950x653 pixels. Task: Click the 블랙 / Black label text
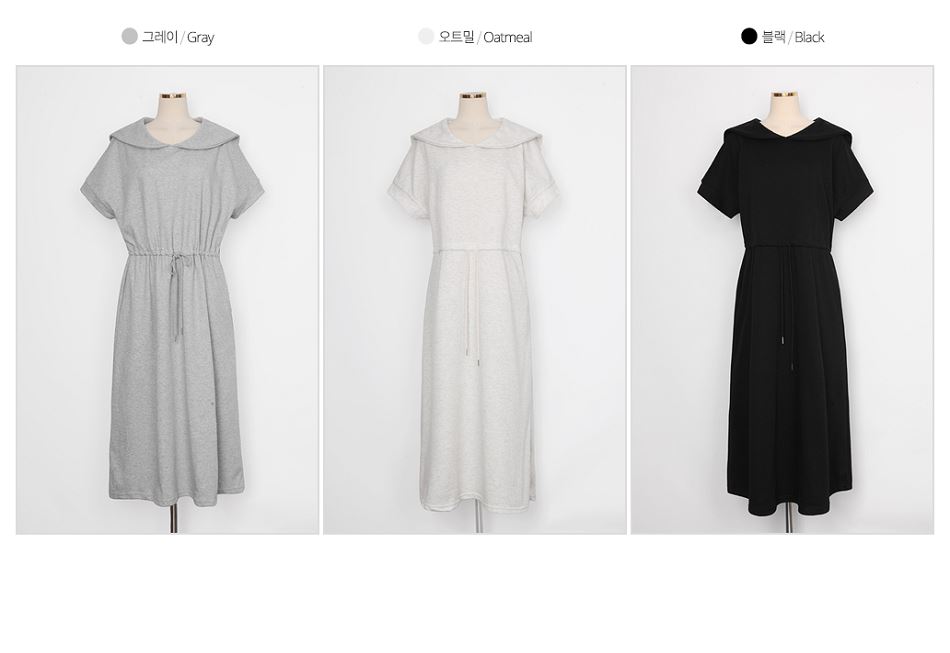pyautogui.click(x=793, y=37)
